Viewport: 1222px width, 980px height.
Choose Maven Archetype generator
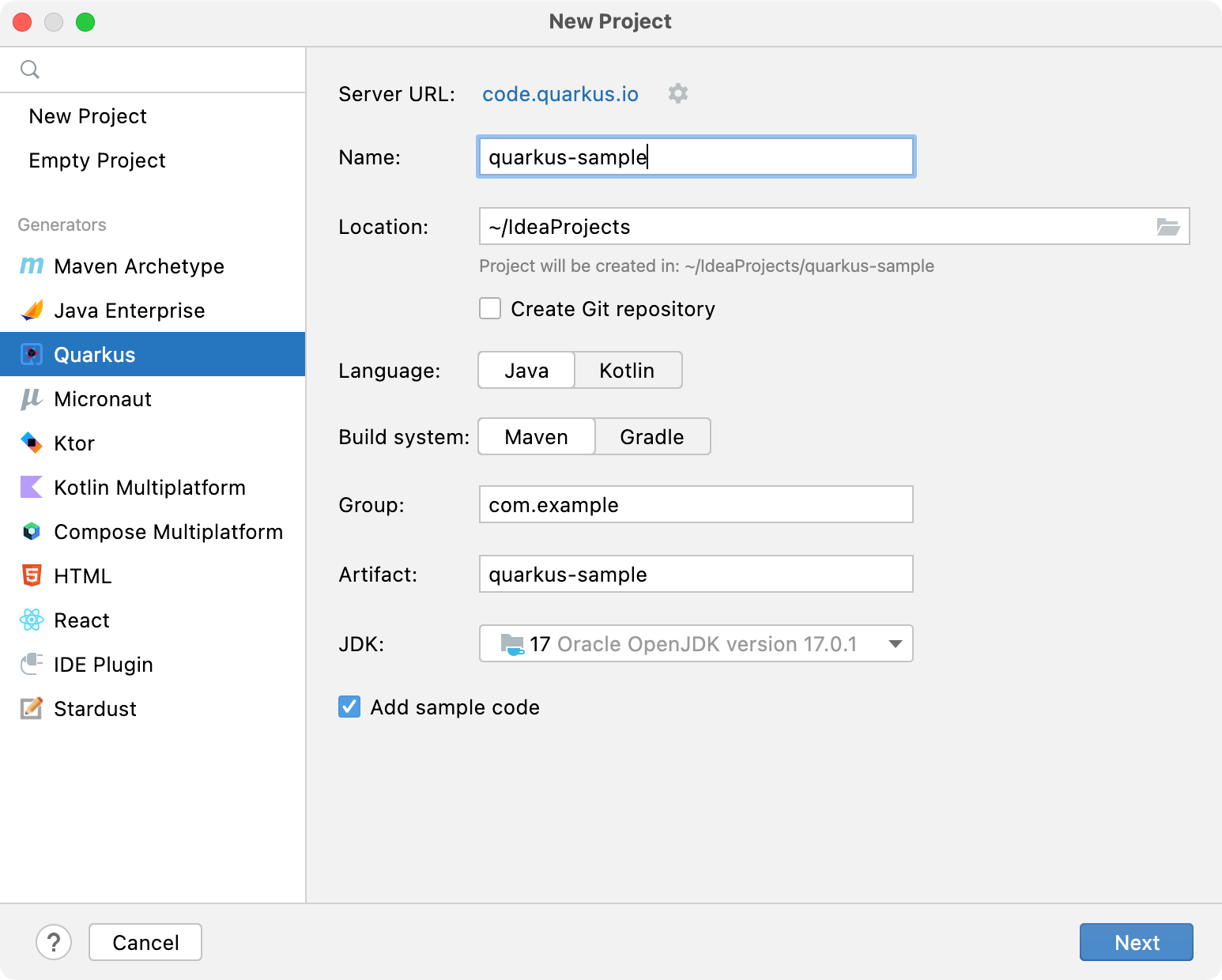tap(153, 266)
